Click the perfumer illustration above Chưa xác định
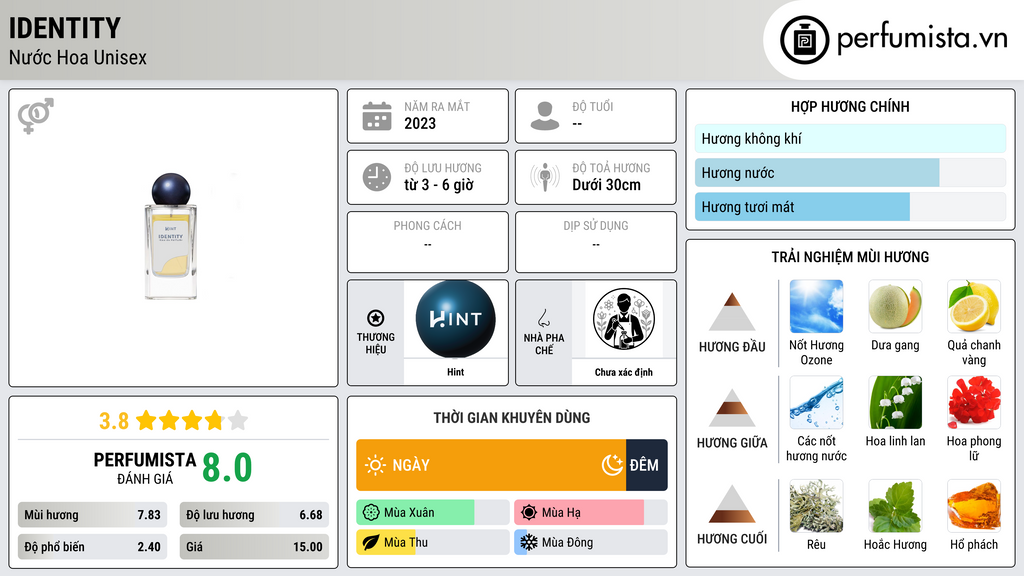Viewport: 1024px width, 576px height. [624, 319]
